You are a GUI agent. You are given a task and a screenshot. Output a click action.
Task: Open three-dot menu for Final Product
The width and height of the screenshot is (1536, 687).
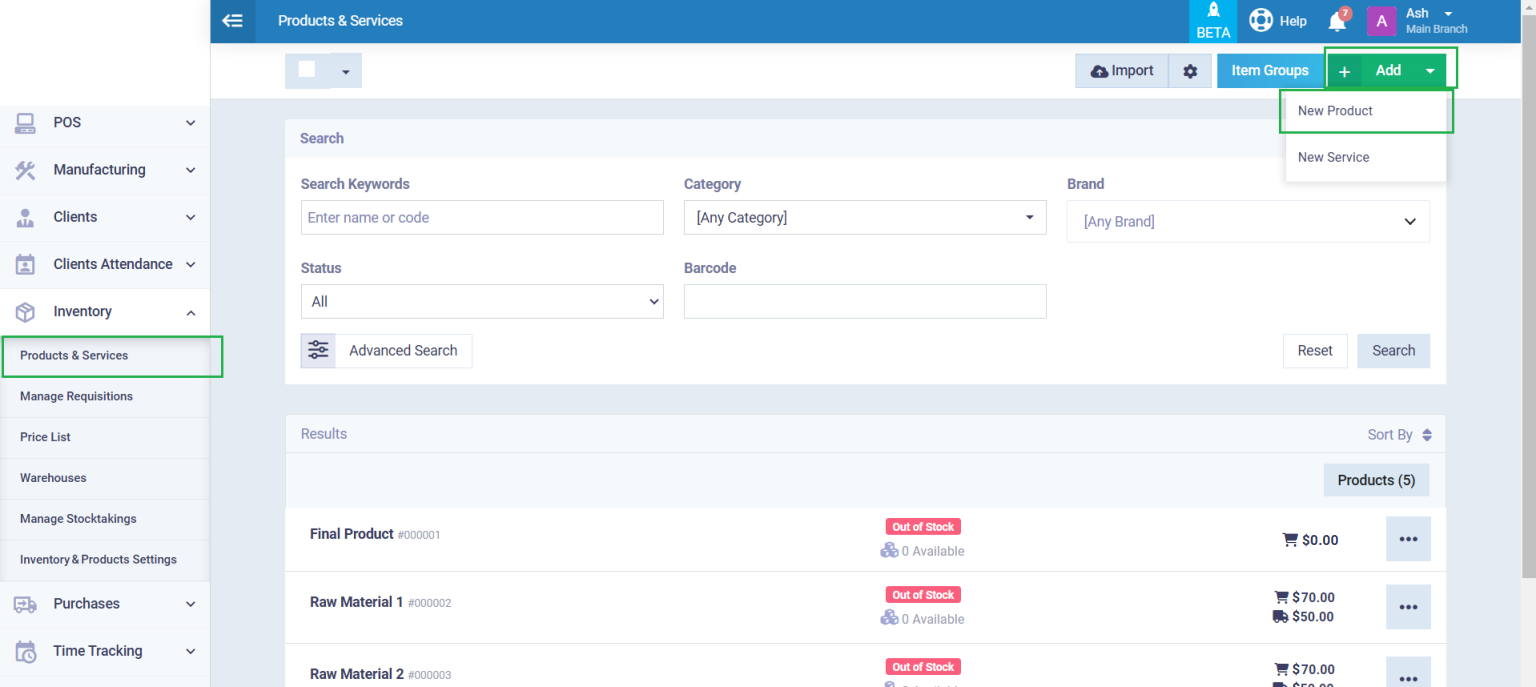[x=1408, y=539]
